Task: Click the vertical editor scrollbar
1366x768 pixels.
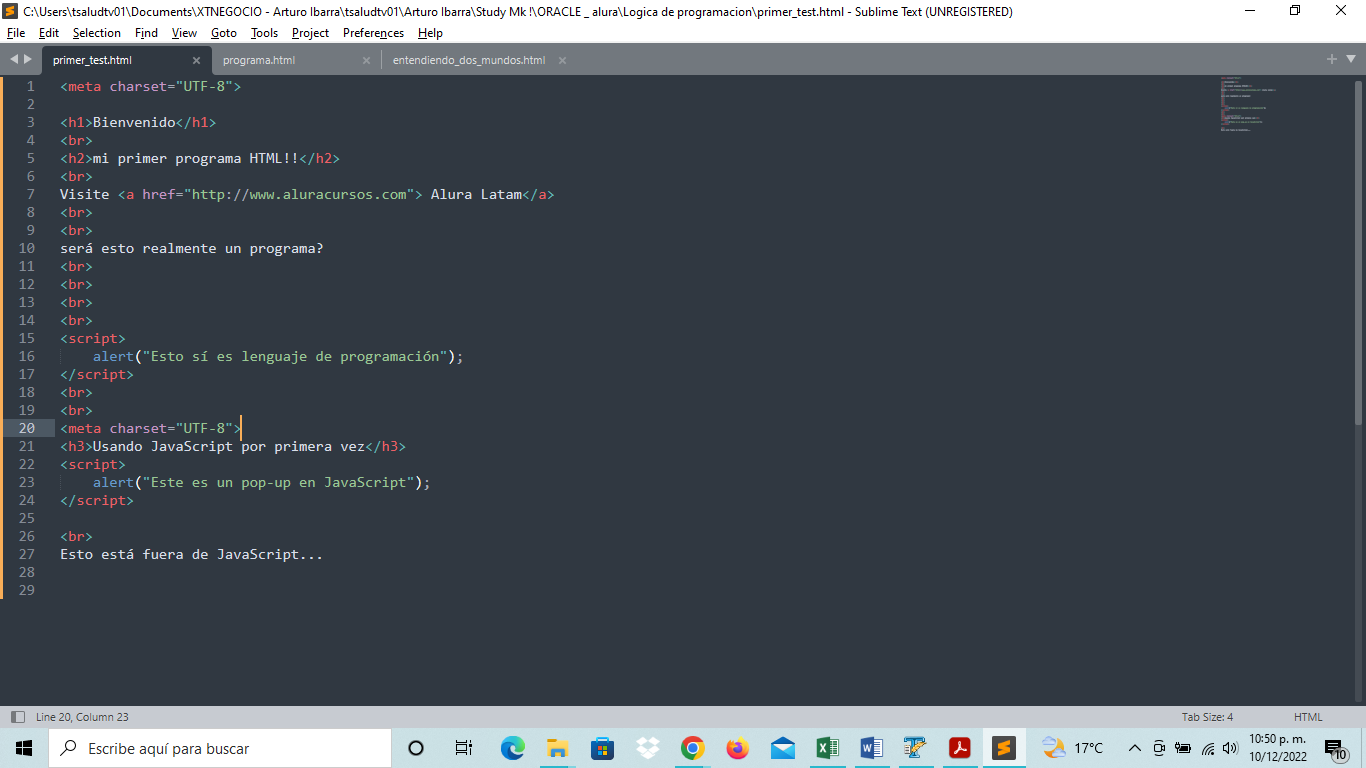Action: (x=1359, y=253)
